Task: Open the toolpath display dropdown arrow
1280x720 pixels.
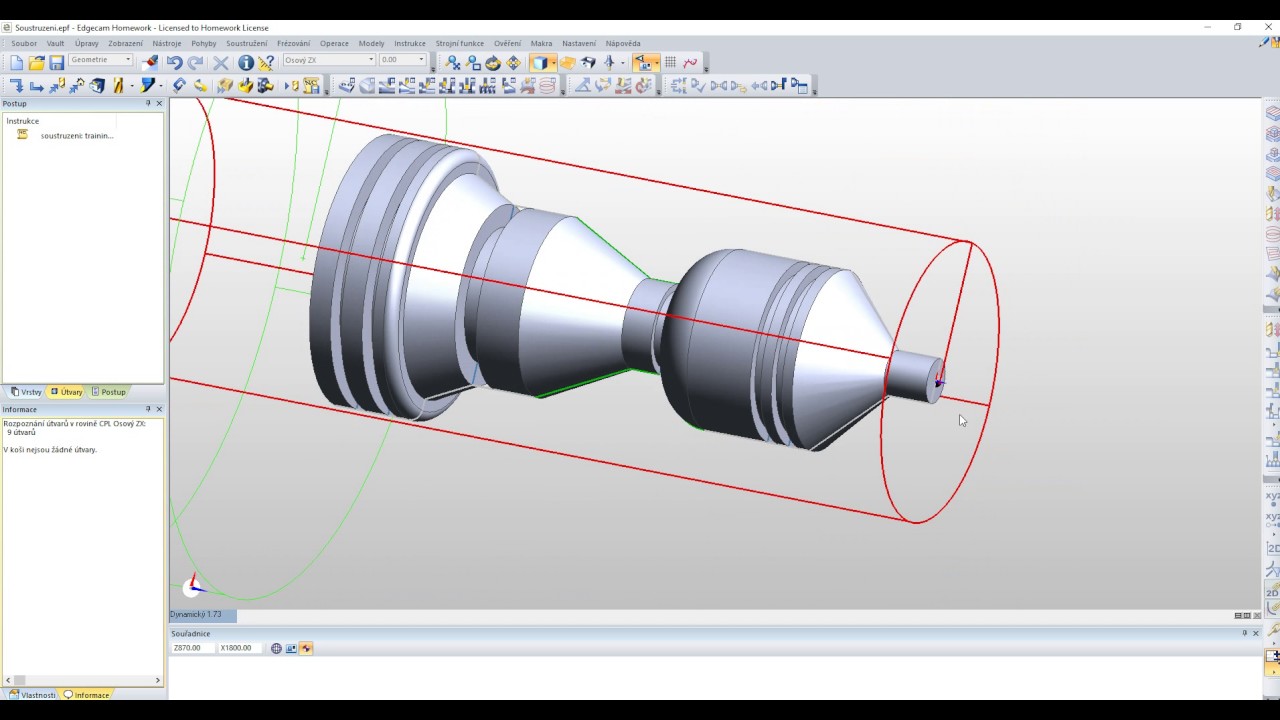Action: [622, 62]
